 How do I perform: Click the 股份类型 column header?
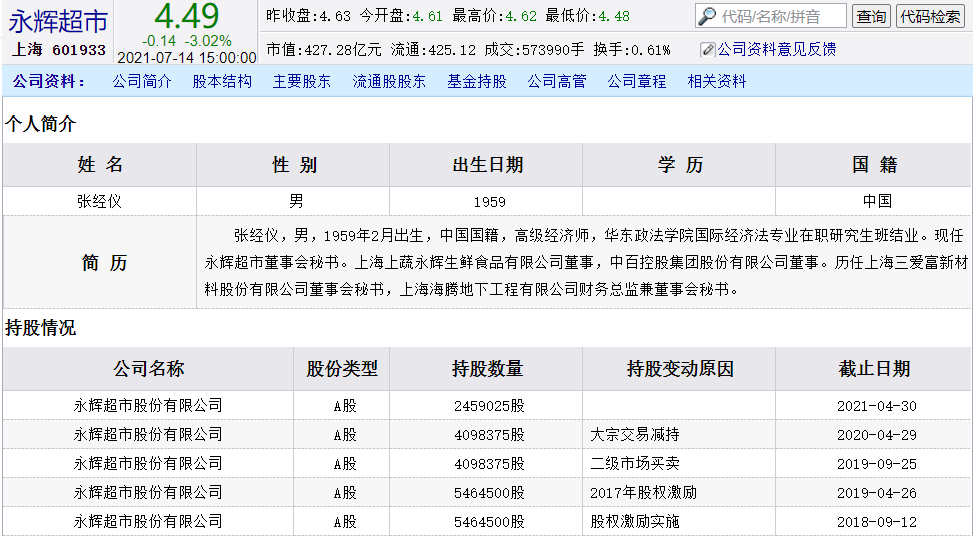pos(342,369)
